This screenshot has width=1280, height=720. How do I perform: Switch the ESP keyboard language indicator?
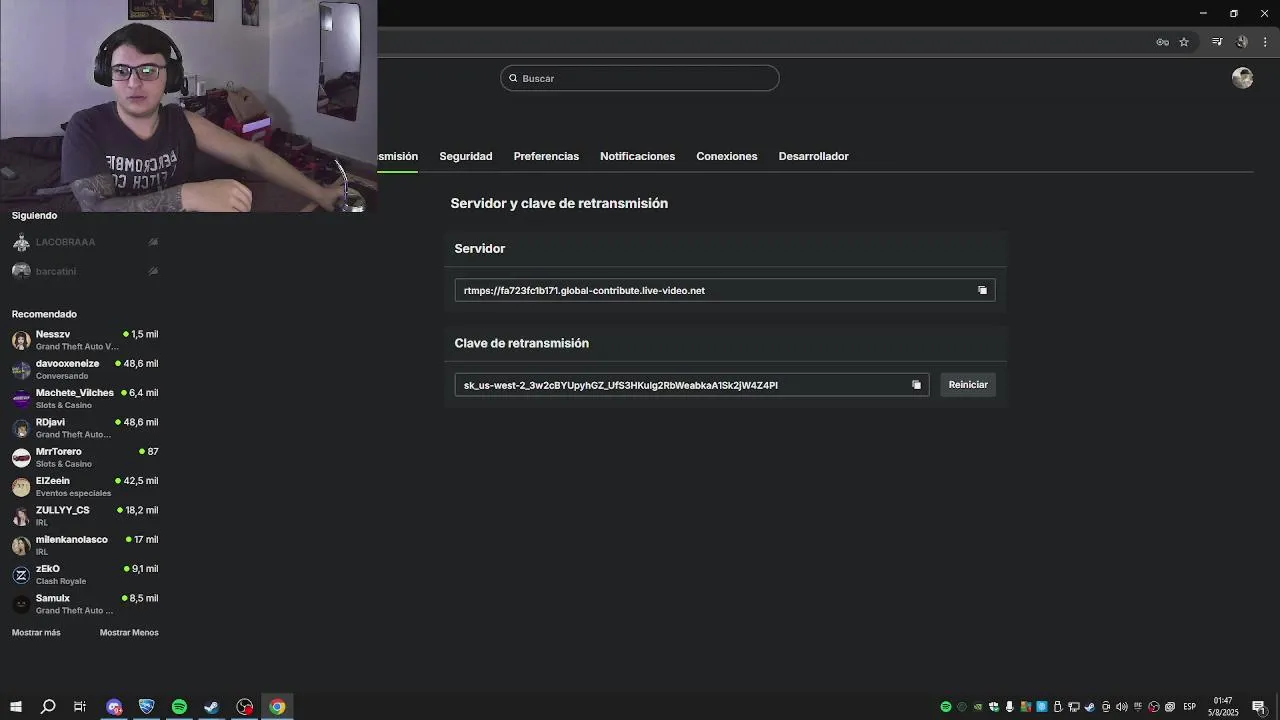click(x=1189, y=707)
